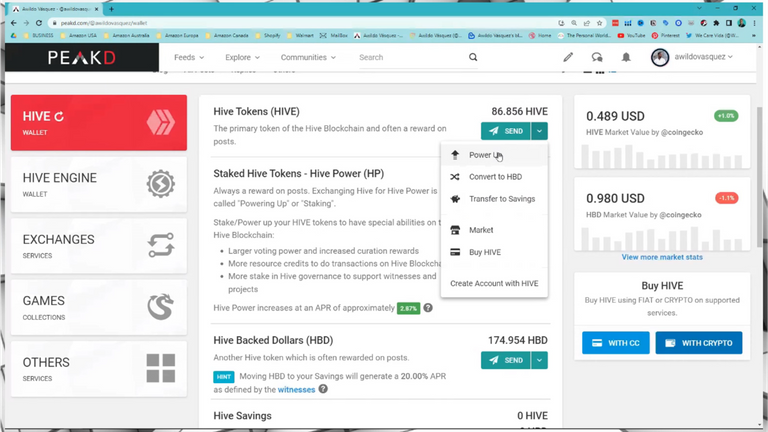Screen dimensions: 768x432
Task: Open the Amazon USA bookmark
Action: click(x=78, y=36)
